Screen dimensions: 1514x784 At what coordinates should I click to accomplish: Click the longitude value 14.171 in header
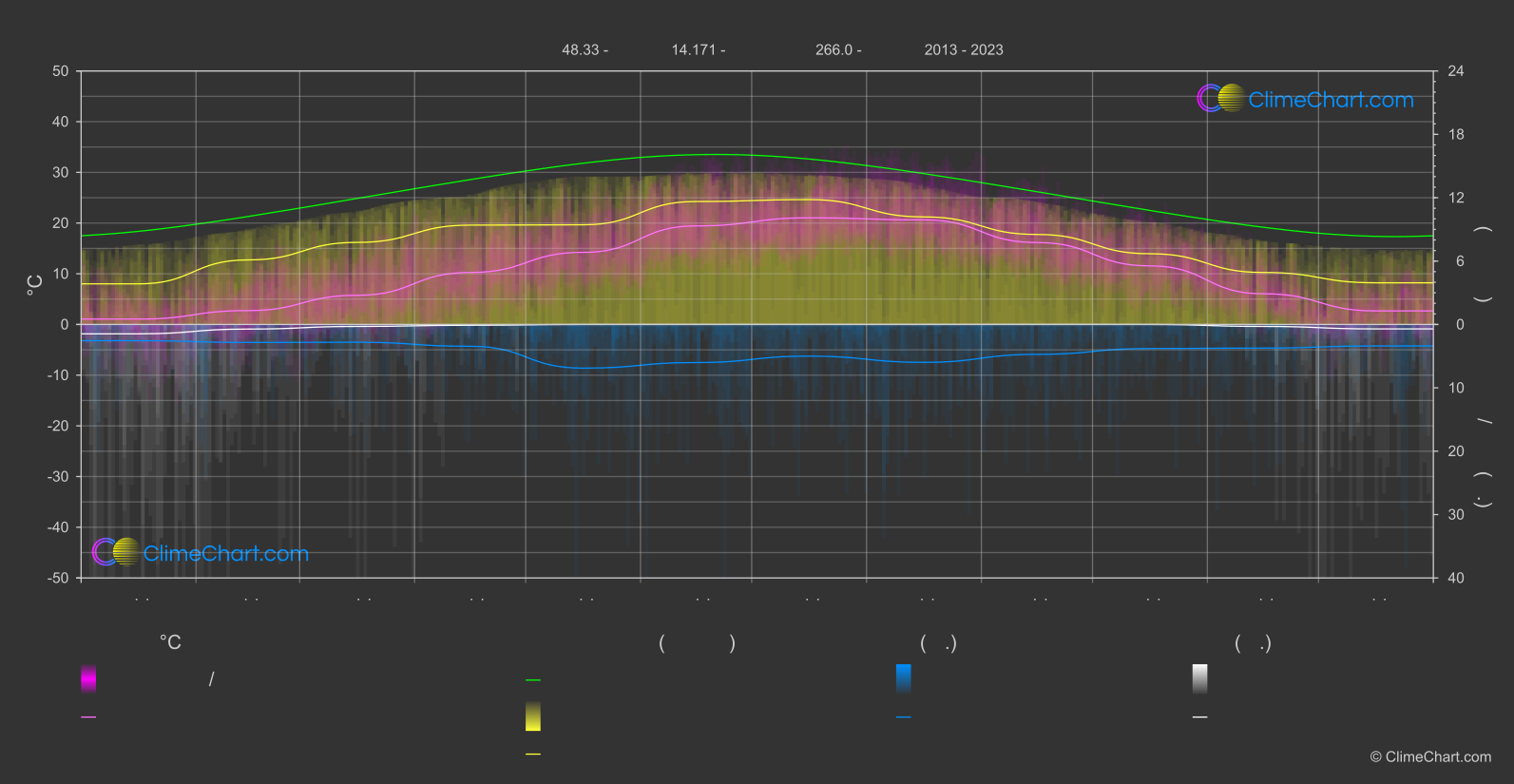click(693, 49)
